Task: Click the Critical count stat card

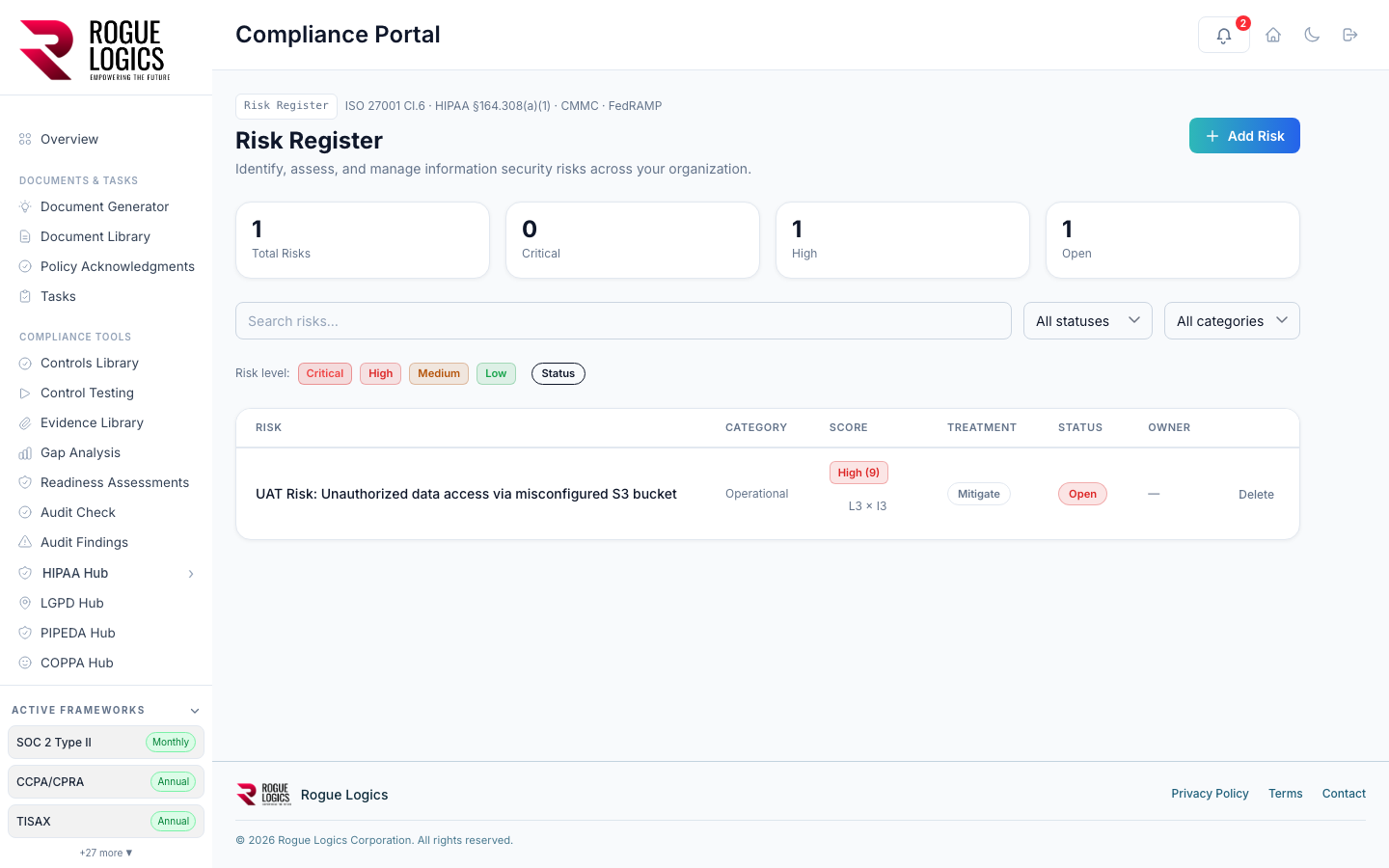Action: [x=633, y=240]
